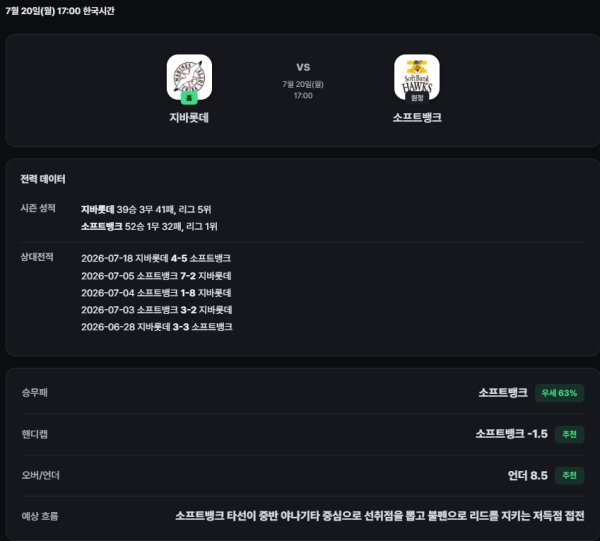Select the 소프트뱅크 타선이 중반 prediction sentence

click(380, 516)
